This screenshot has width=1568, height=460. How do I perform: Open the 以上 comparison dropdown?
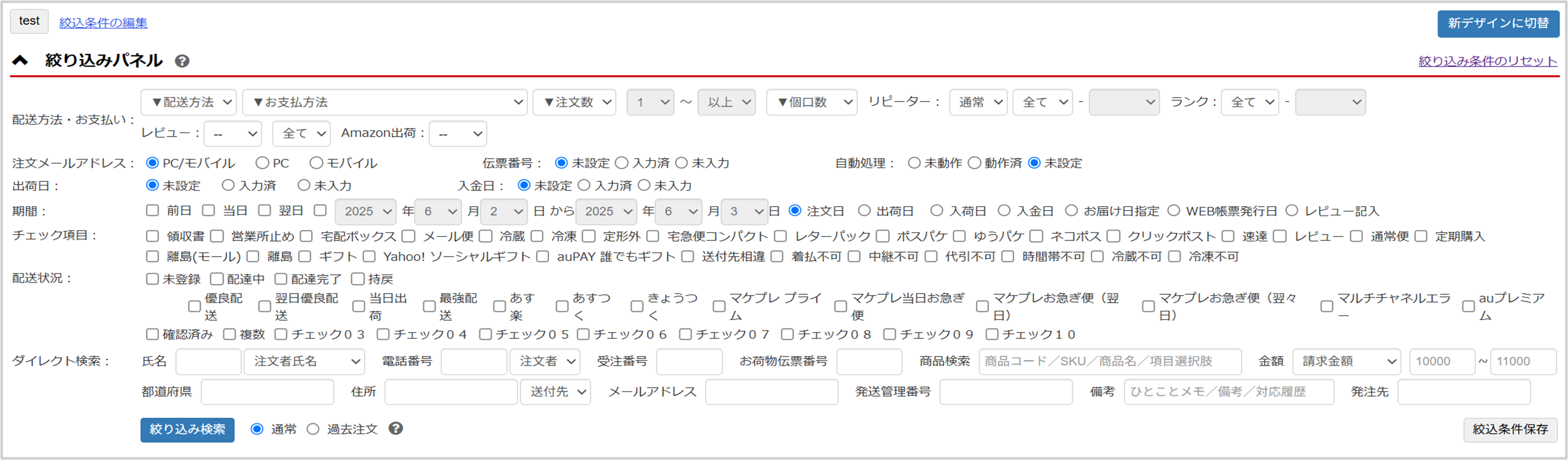(727, 102)
